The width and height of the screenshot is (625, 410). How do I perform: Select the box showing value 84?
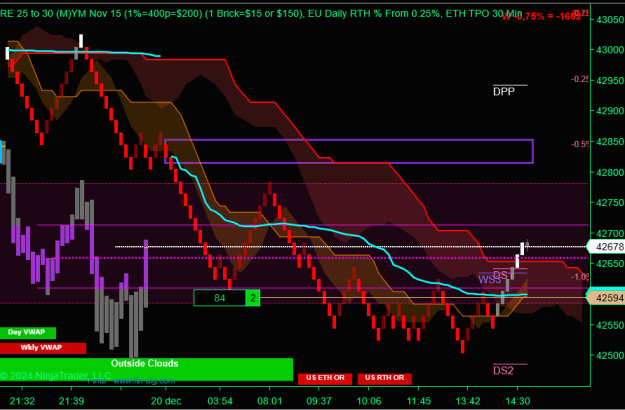(x=219, y=298)
